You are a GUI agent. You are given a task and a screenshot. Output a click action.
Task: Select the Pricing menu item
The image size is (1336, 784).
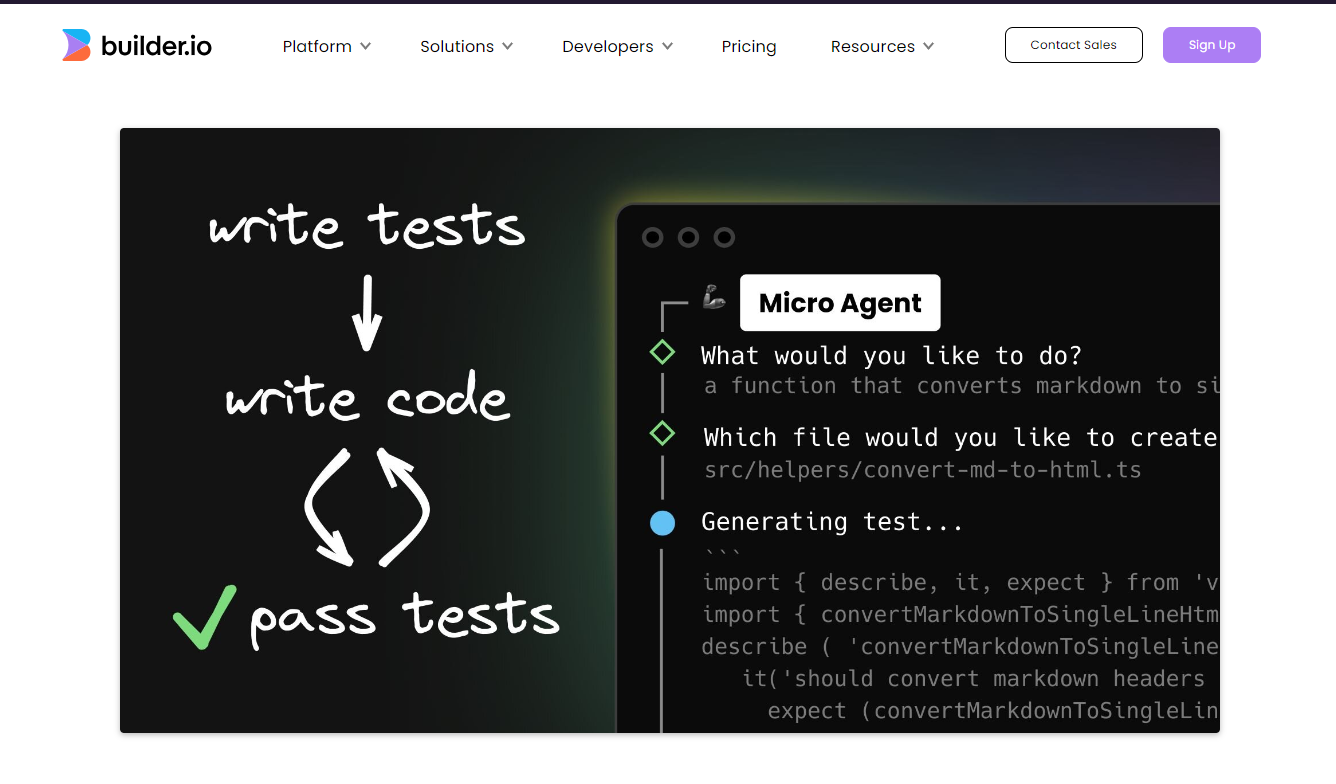tap(748, 46)
